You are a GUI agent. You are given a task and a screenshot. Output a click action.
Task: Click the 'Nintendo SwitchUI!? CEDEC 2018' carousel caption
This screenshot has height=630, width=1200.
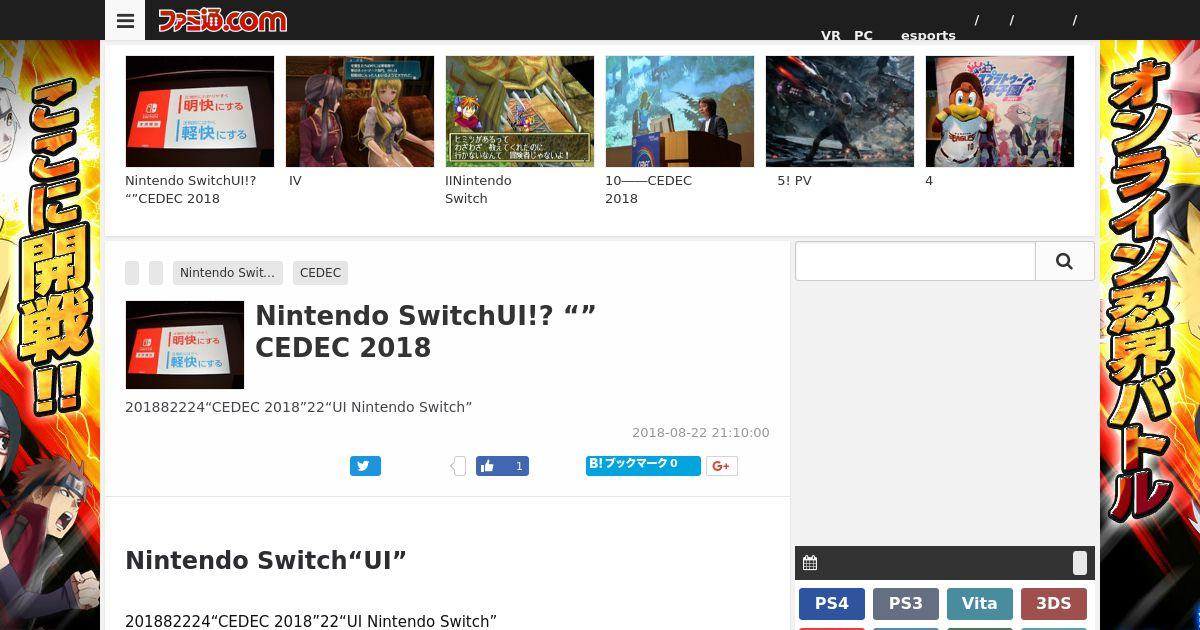tap(190, 190)
